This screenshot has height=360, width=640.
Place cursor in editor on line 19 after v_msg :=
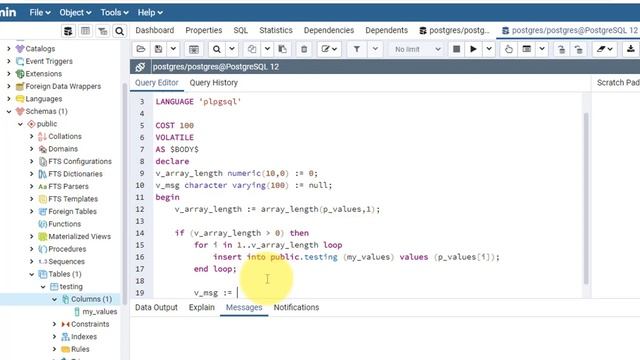237,293
